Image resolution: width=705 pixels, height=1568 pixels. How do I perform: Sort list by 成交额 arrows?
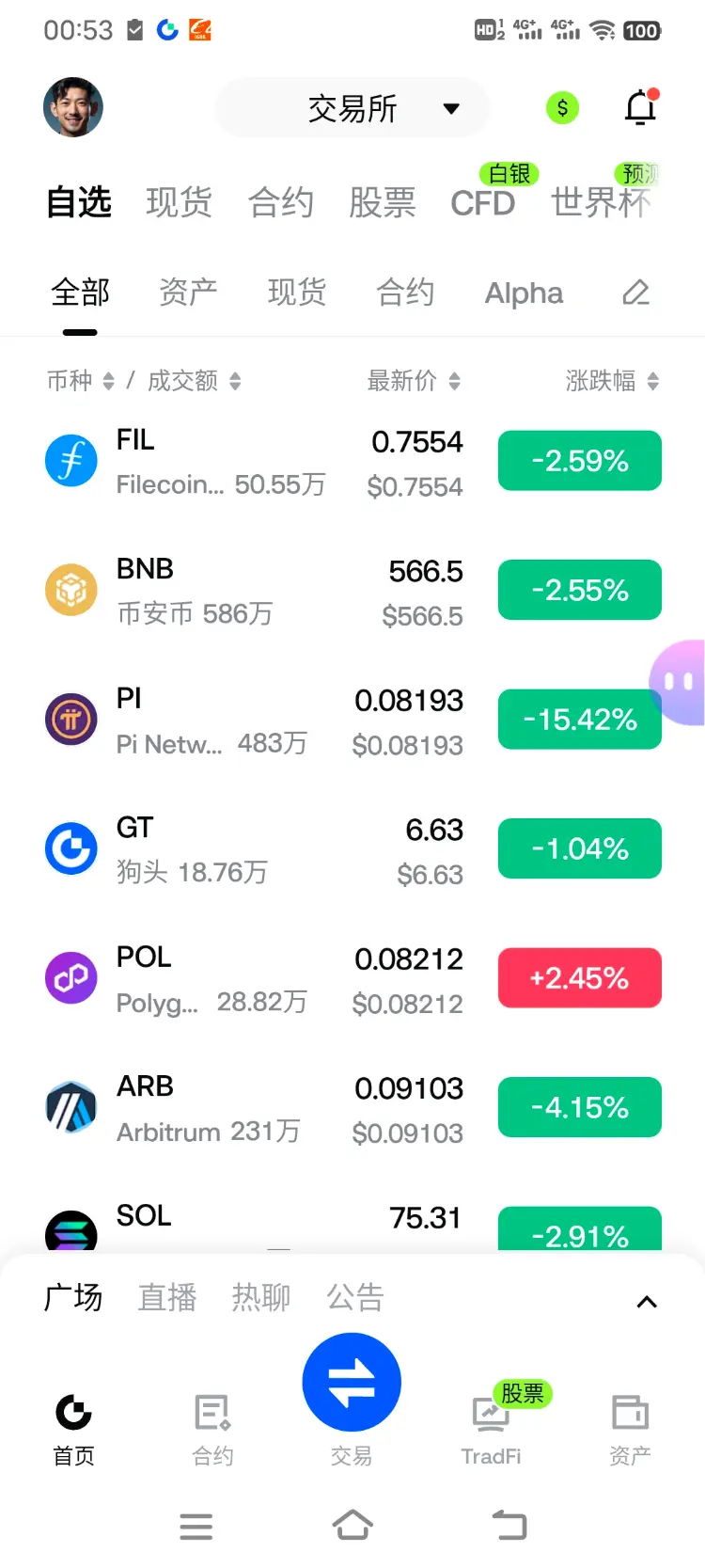click(x=235, y=381)
